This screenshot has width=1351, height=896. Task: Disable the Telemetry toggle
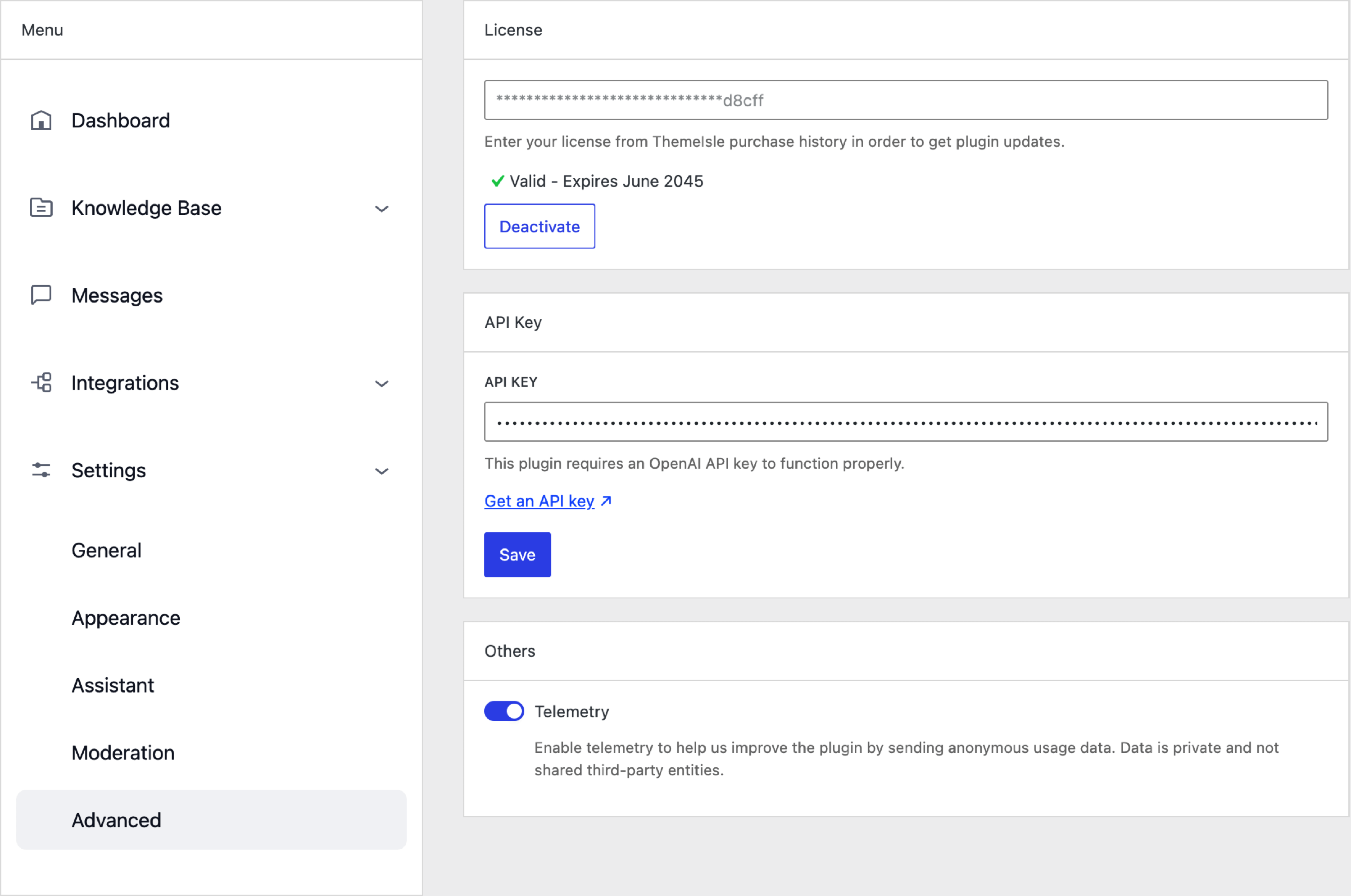pos(504,711)
